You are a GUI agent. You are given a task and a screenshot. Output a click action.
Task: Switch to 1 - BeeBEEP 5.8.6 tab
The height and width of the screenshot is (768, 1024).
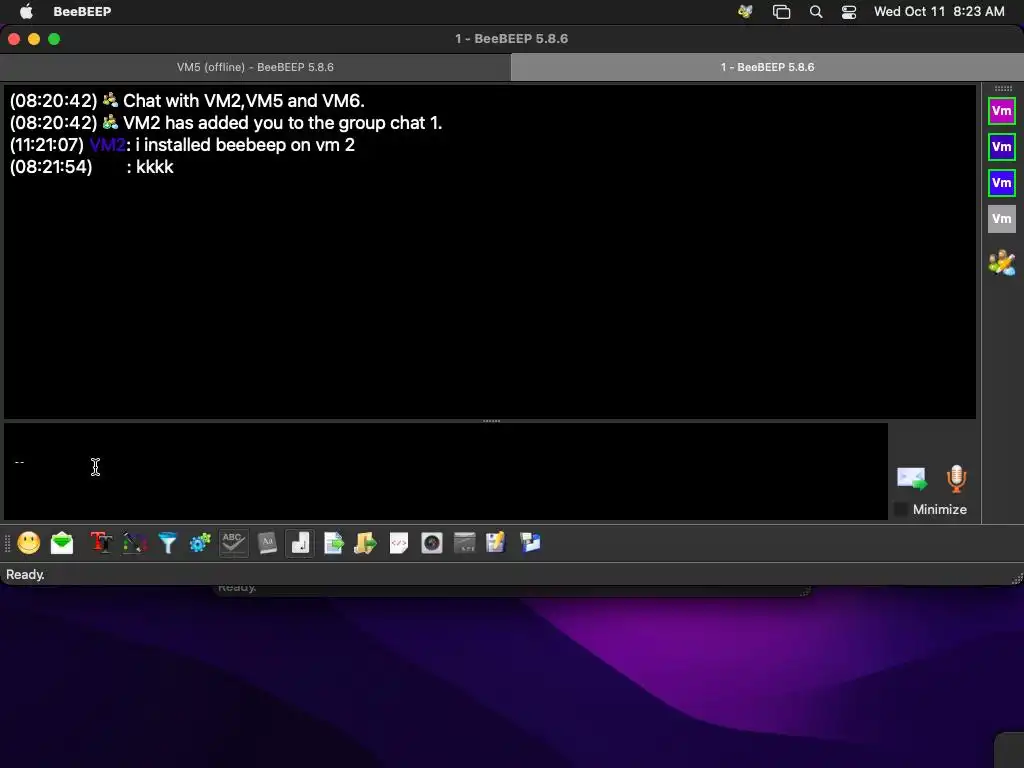point(767,67)
